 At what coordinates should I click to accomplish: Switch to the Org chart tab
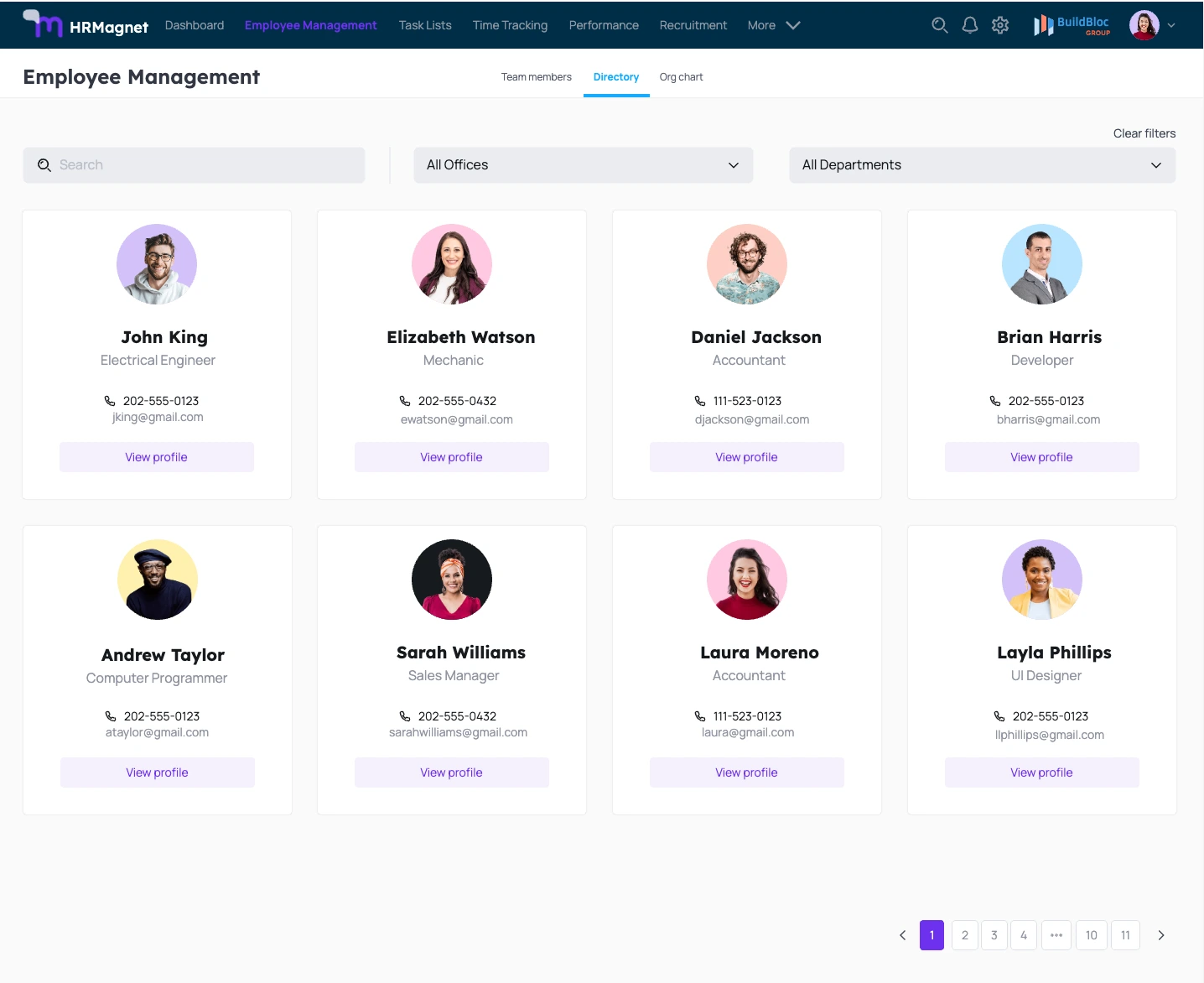(682, 77)
